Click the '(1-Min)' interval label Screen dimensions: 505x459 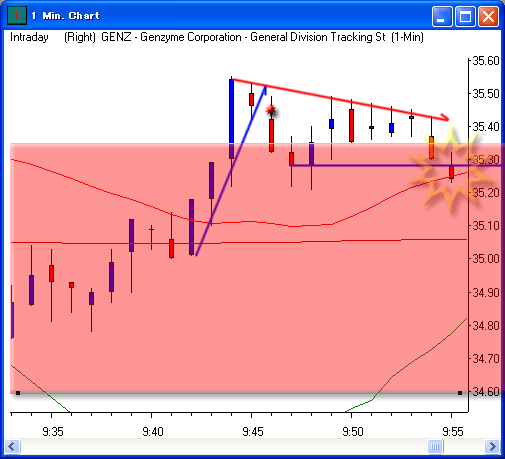[x=407, y=37]
